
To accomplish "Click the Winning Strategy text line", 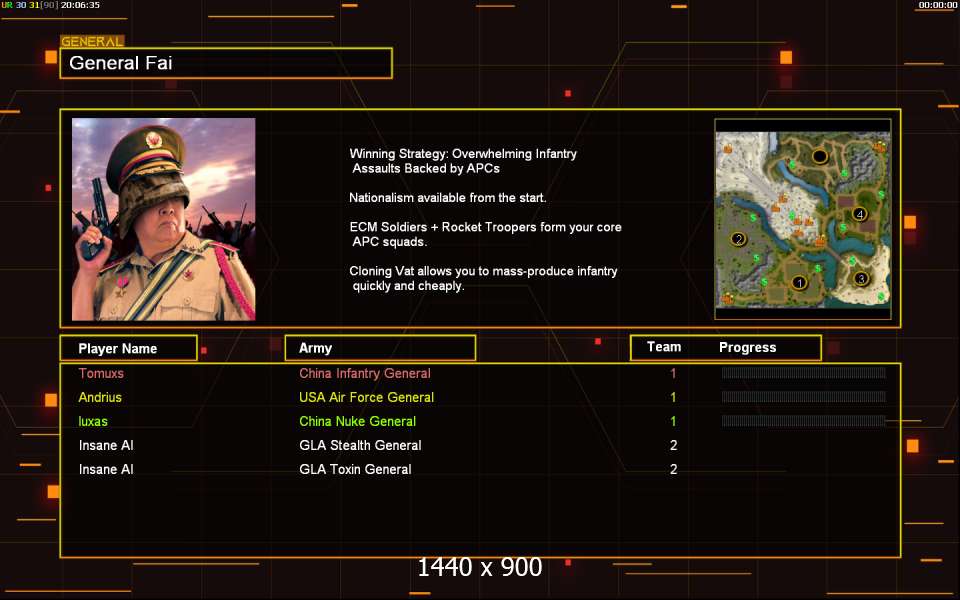I will pos(463,161).
